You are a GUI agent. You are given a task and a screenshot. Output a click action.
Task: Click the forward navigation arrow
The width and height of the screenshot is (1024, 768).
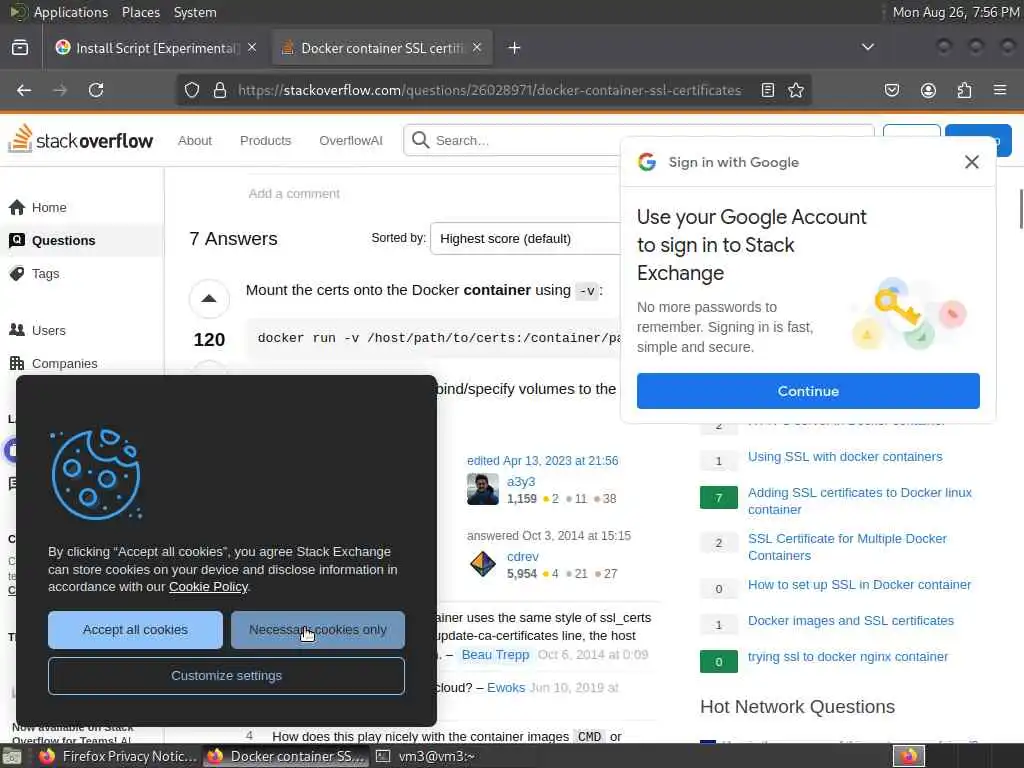[60, 90]
